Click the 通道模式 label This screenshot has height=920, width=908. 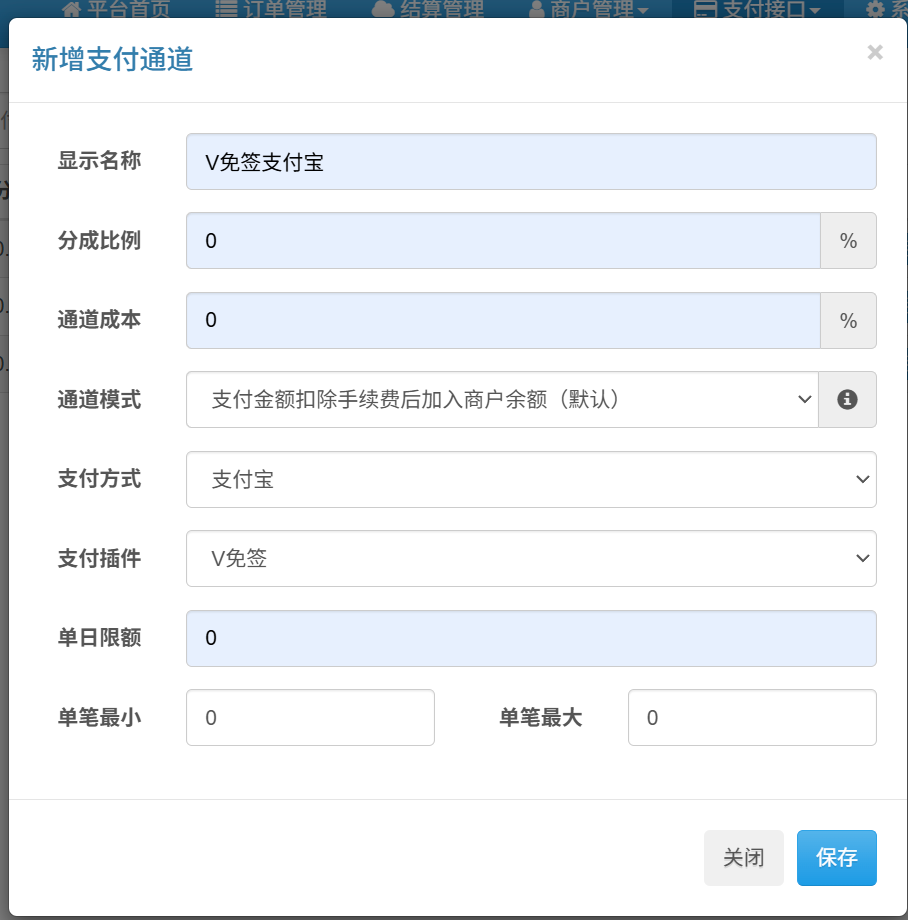(99, 400)
